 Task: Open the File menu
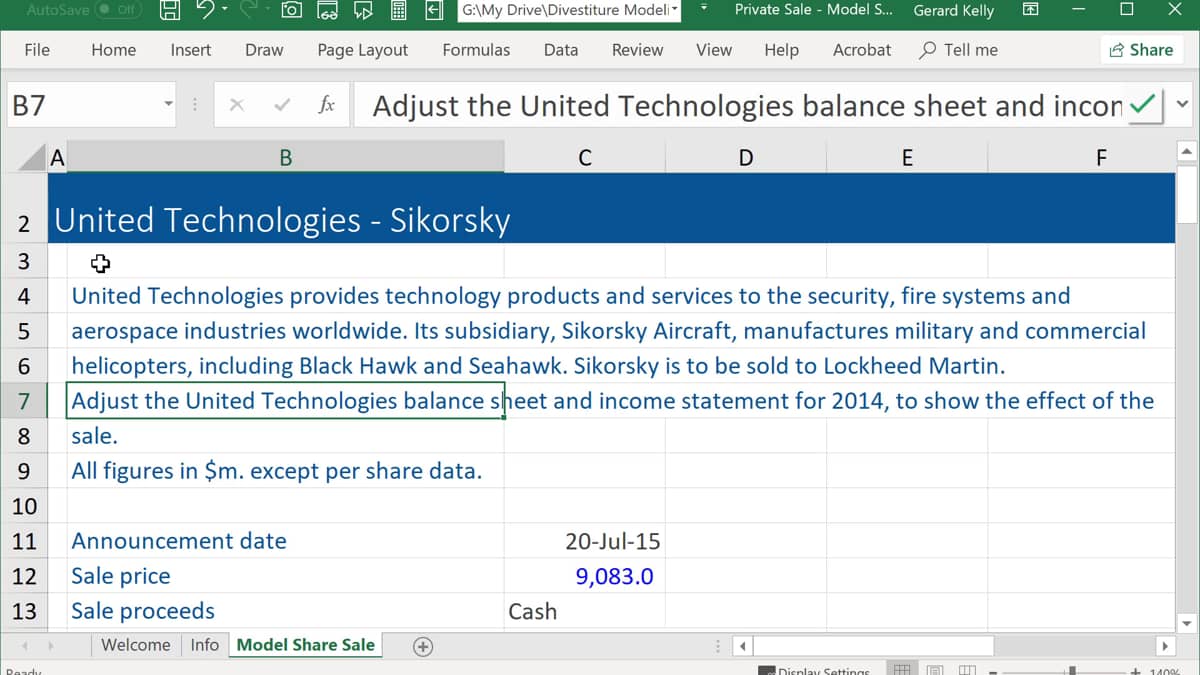pyautogui.click(x=37, y=50)
